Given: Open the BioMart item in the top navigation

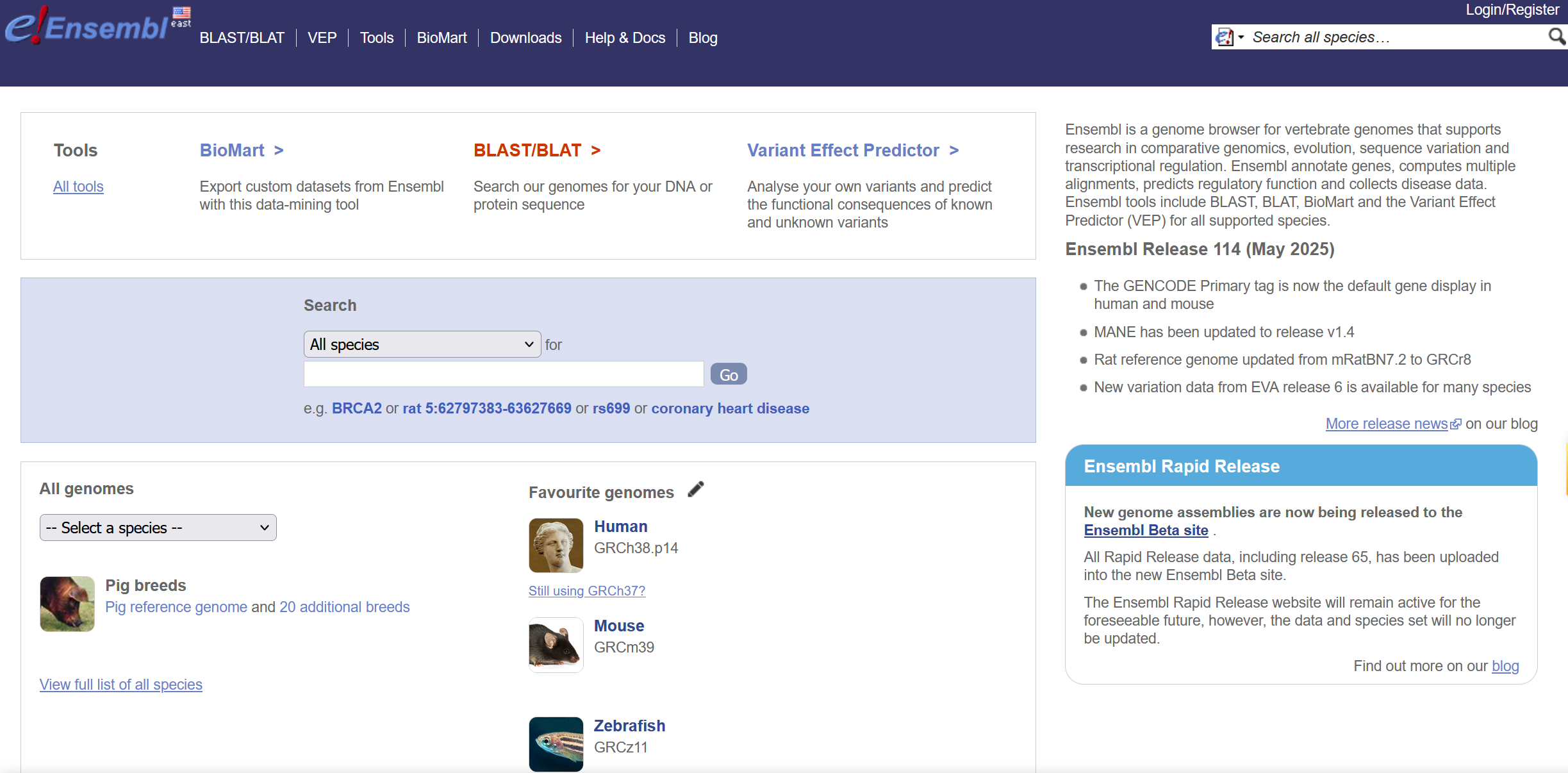Looking at the screenshot, I should point(442,38).
